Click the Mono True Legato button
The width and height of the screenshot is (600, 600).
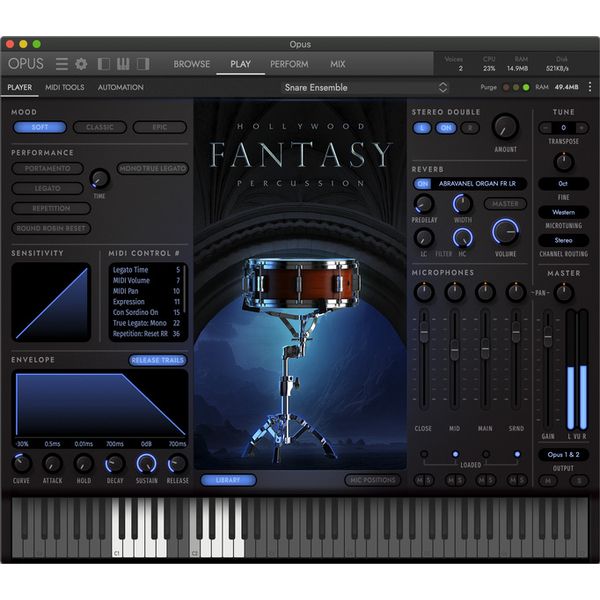pyautogui.click(x=153, y=168)
